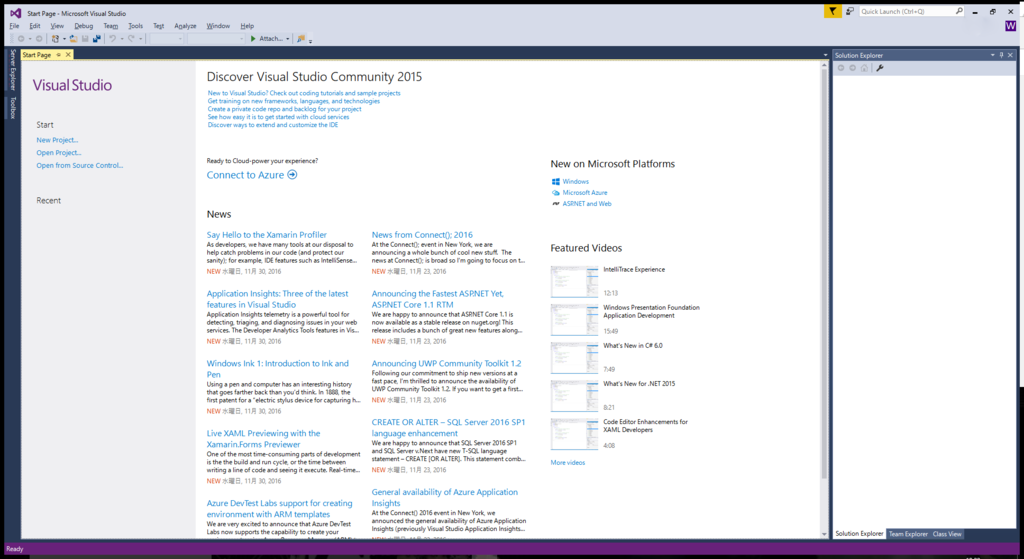Click the Undo toolbar icon
The width and height of the screenshot is (1024, 559).
pyautogui.click(x=112, y=39)
